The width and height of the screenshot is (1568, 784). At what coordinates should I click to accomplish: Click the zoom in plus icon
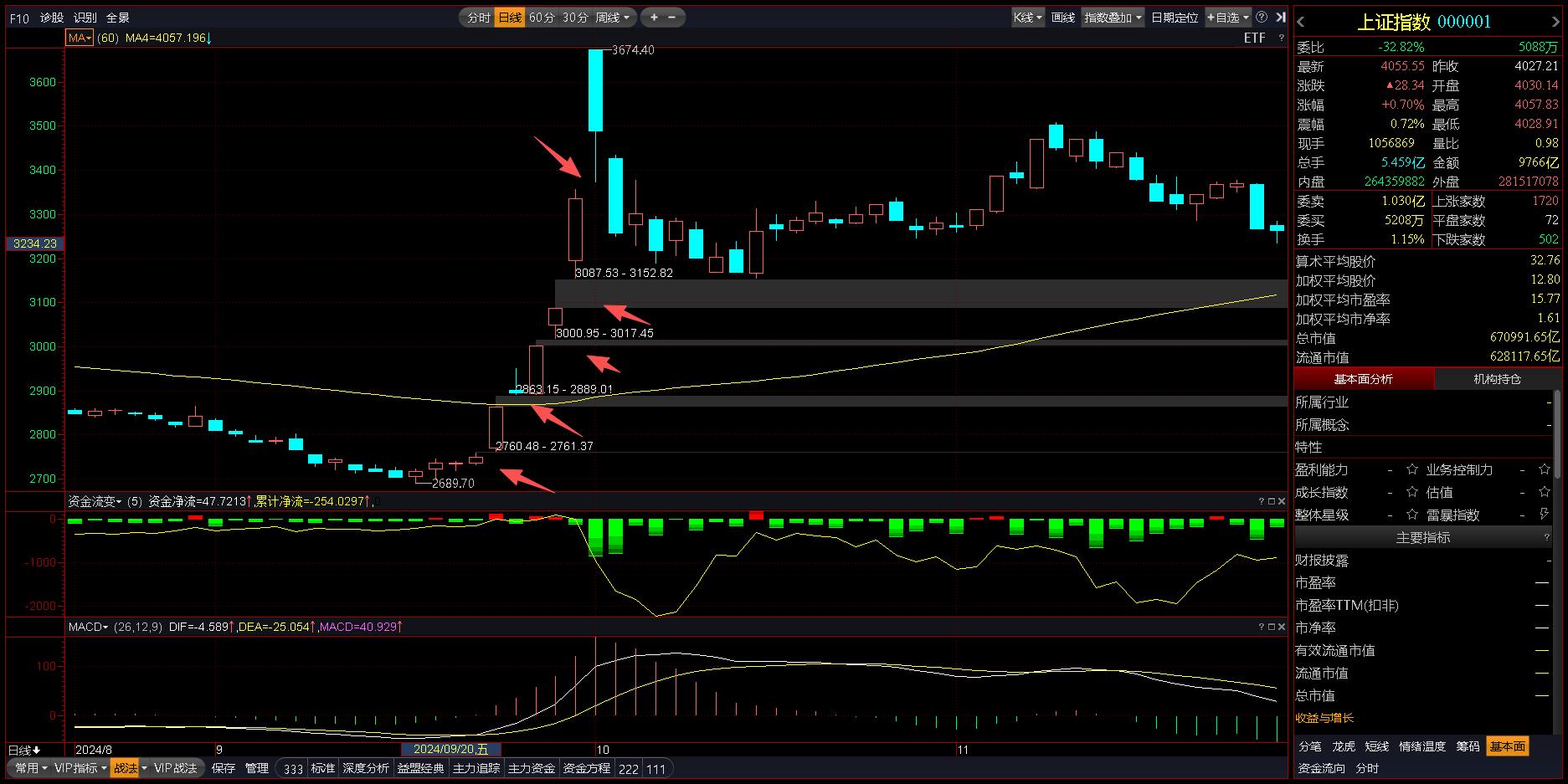tap(654, 17)
